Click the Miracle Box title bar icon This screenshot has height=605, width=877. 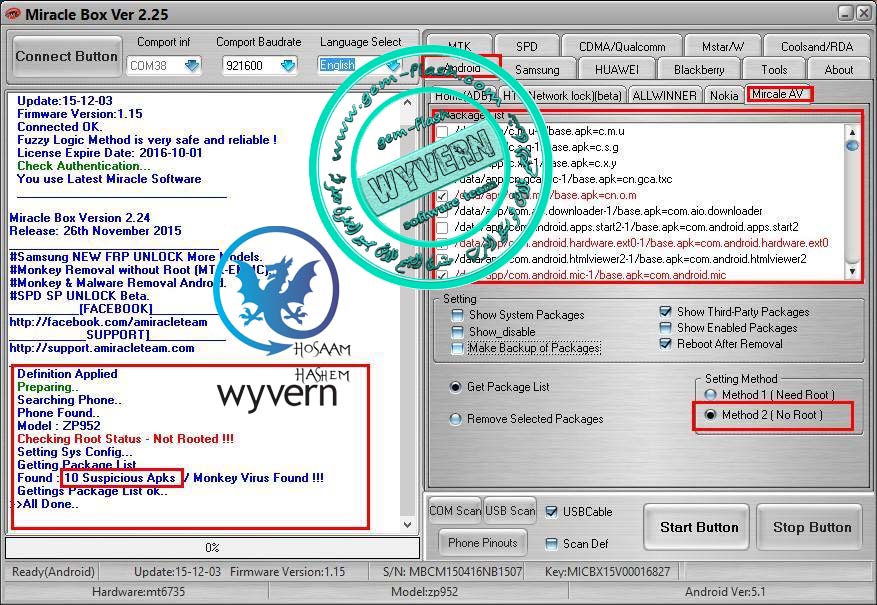pos(12,14)
